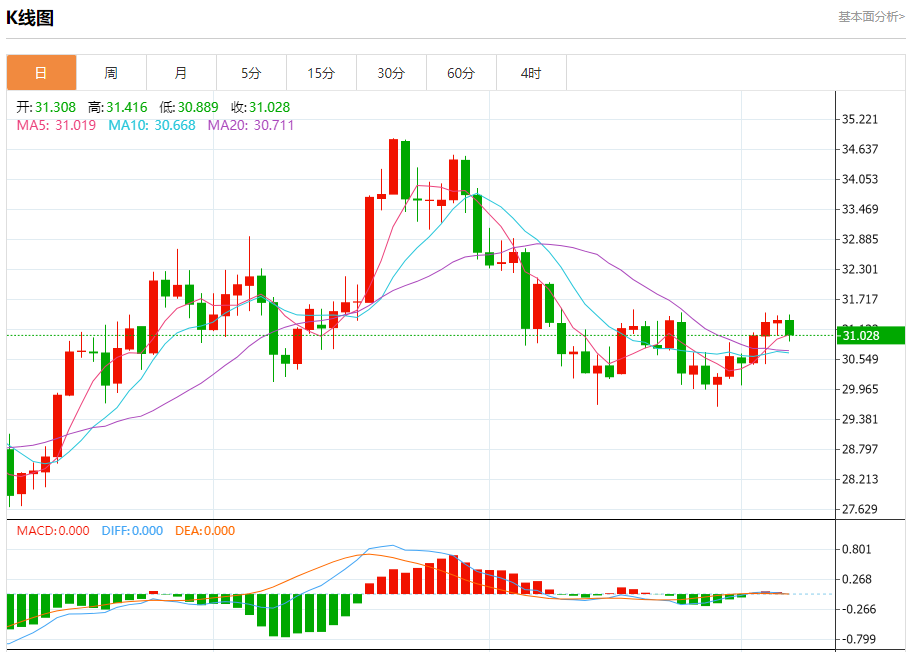Open the 基本面分析 link
This screenshot has width=913, height=652.
871,17
